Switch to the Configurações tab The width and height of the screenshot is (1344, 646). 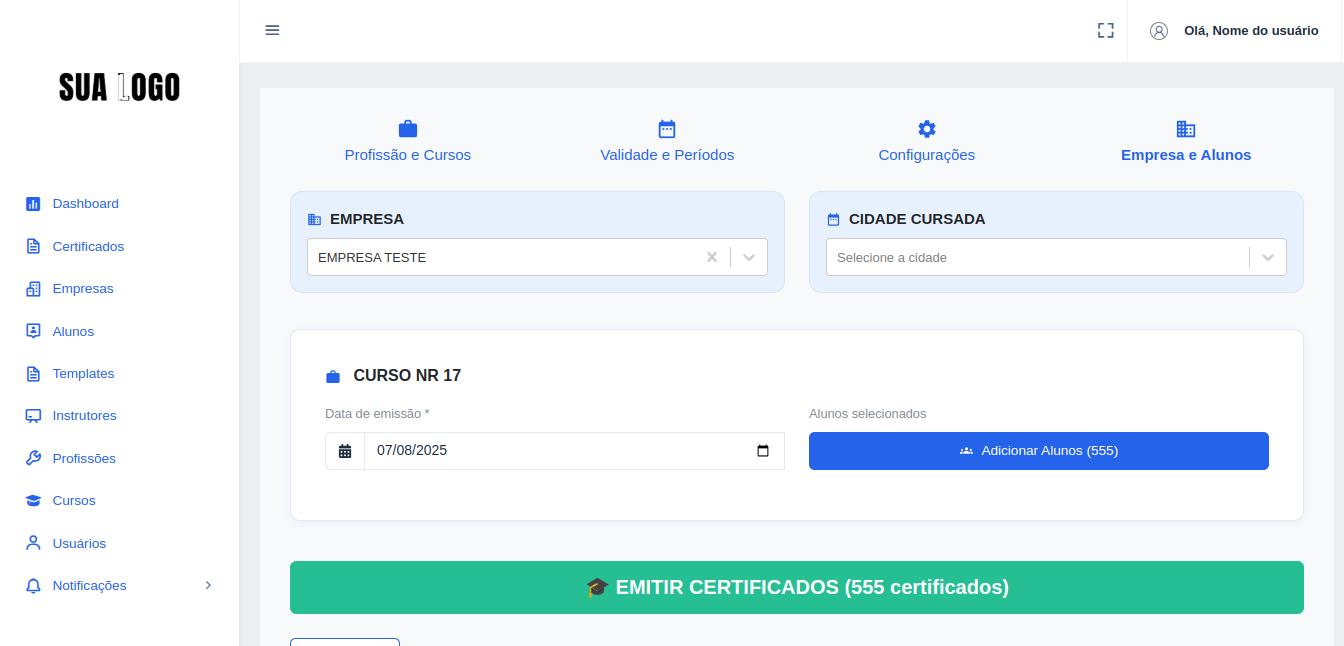pos(926,142)
